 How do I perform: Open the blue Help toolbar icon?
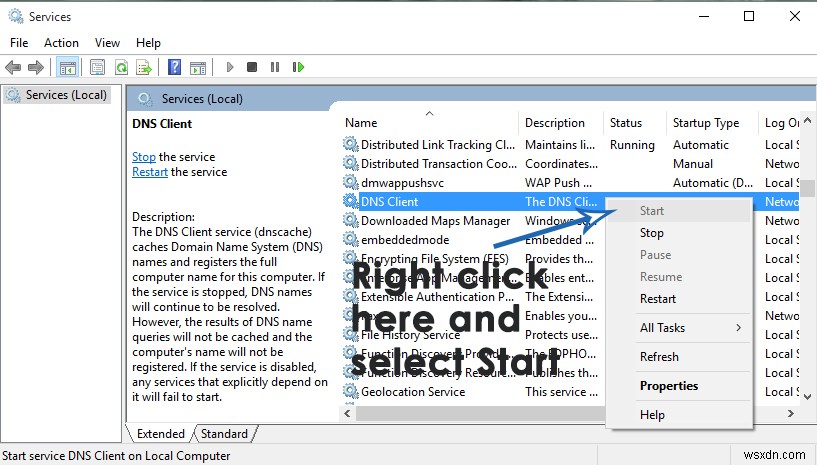pyautogui.click(x=175, y=67)
